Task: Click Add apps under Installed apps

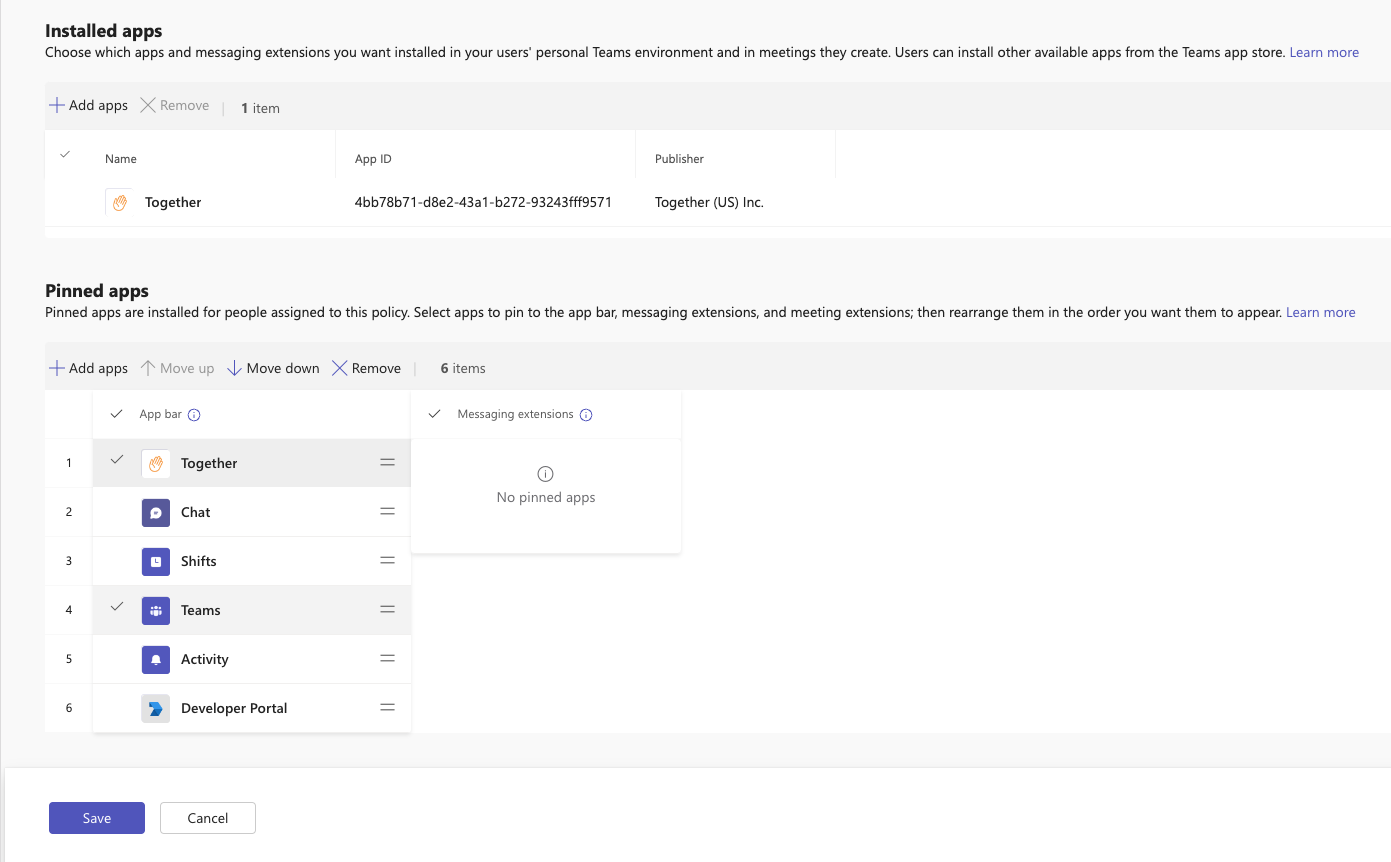Action: 88,104
